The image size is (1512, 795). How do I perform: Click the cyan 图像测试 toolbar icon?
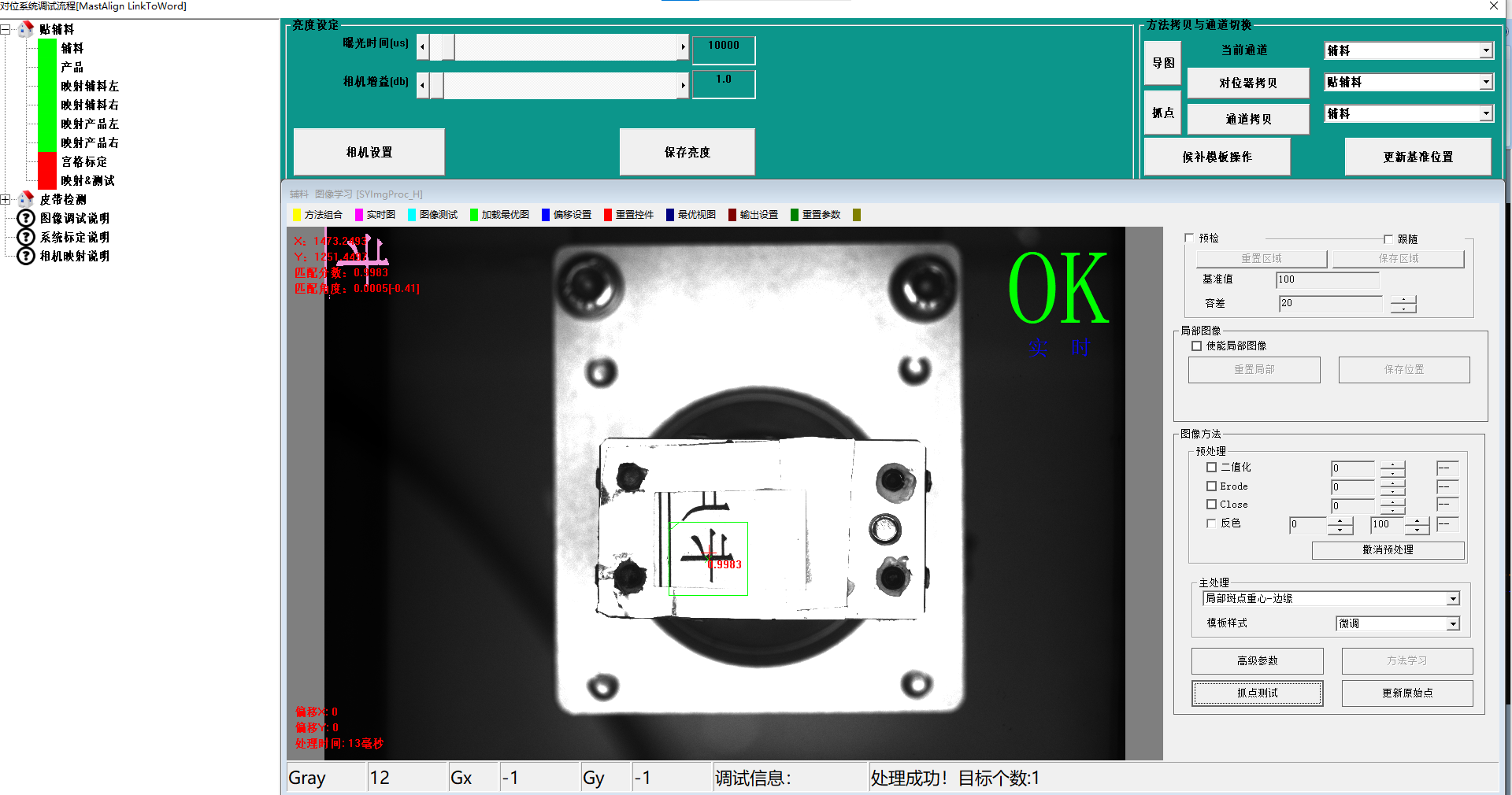[x=412, y=215]
